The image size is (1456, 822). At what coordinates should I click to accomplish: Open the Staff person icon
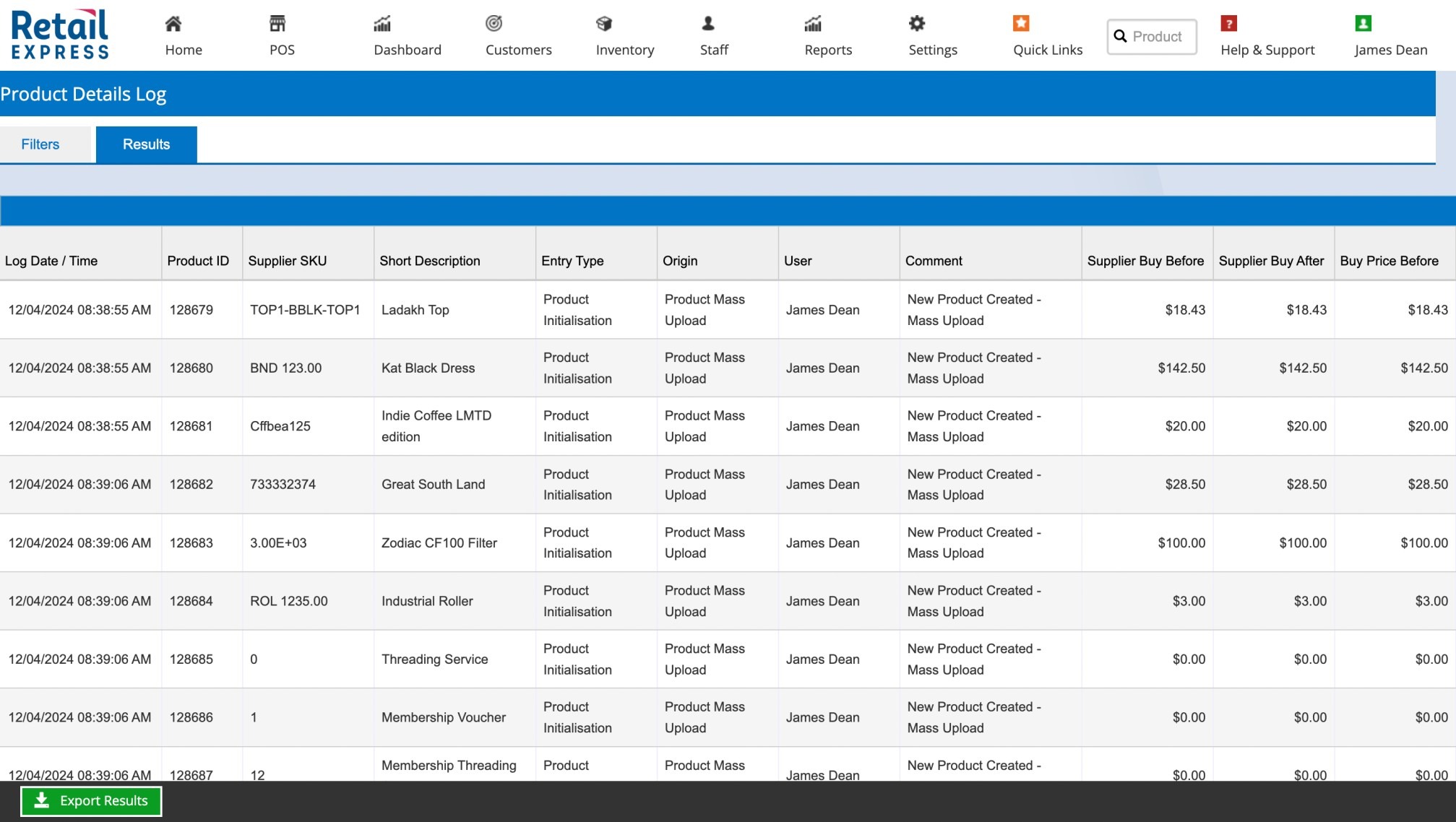click(708, 24)
